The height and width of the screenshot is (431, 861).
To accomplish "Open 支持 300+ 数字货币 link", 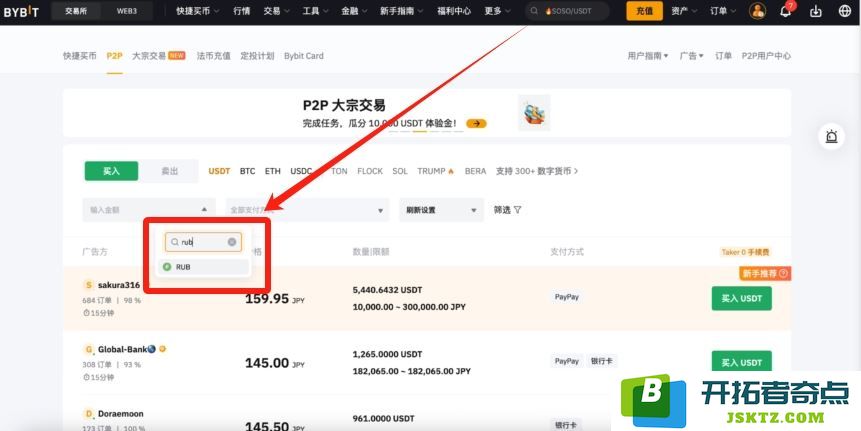I will pyautogui.click(x=536, y=171).
